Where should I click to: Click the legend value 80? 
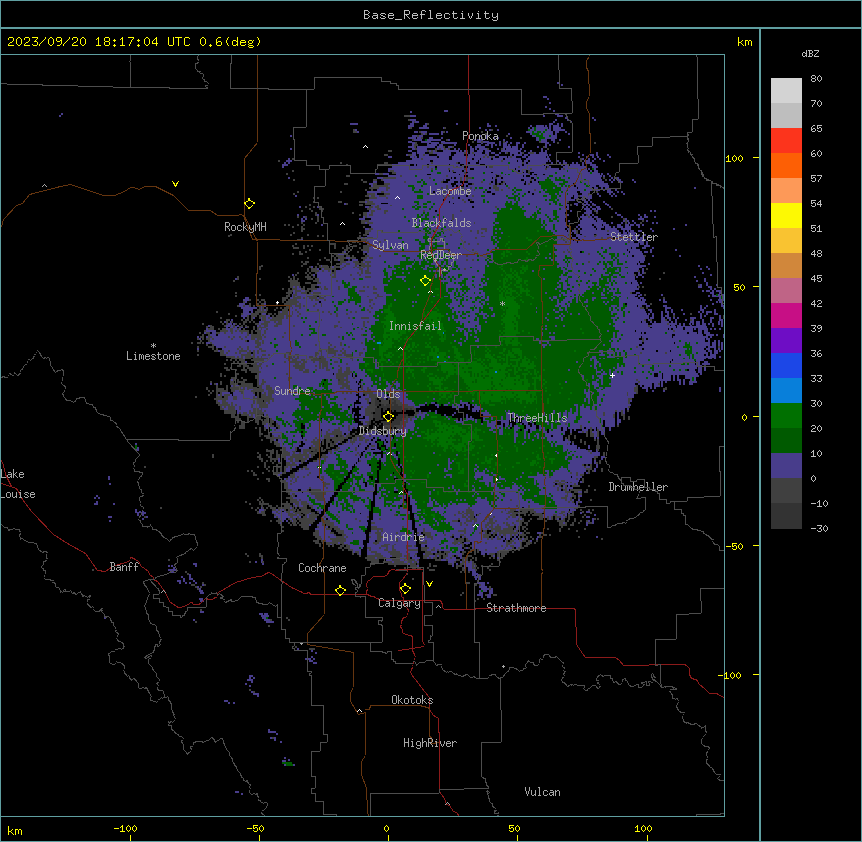pyautogui.click(x=816, y=79)
